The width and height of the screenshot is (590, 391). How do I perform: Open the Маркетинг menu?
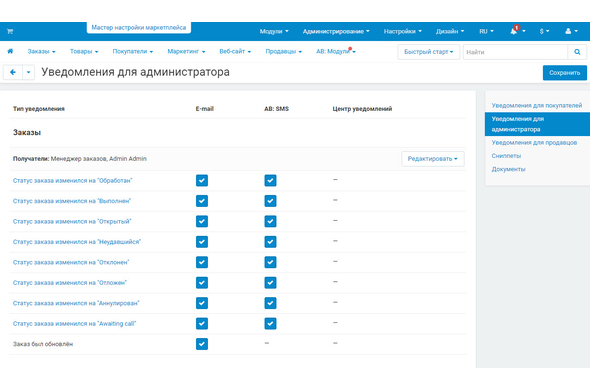click(186, 52)
